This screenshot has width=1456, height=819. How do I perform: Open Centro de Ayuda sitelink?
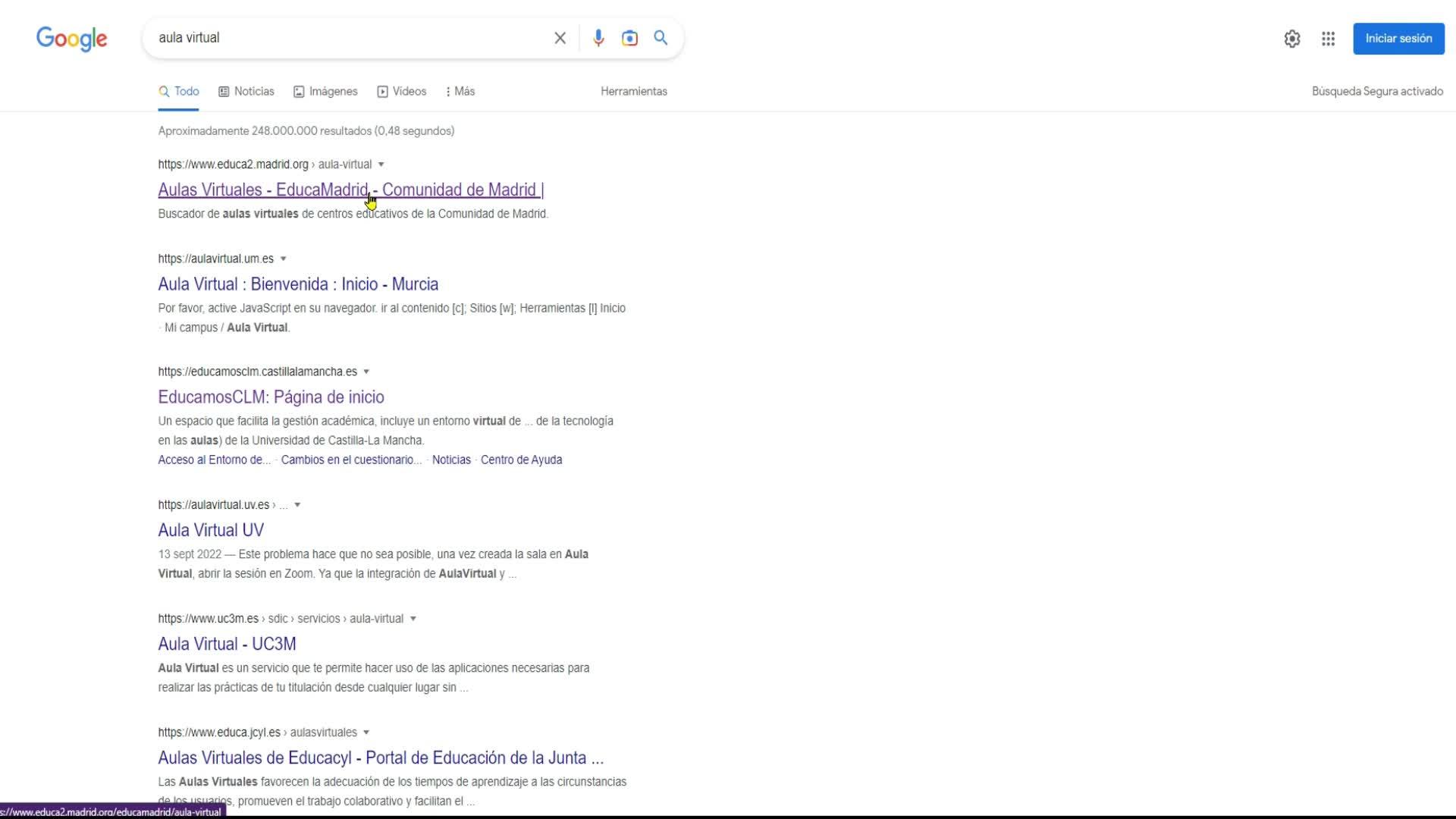tap(522, 460)
